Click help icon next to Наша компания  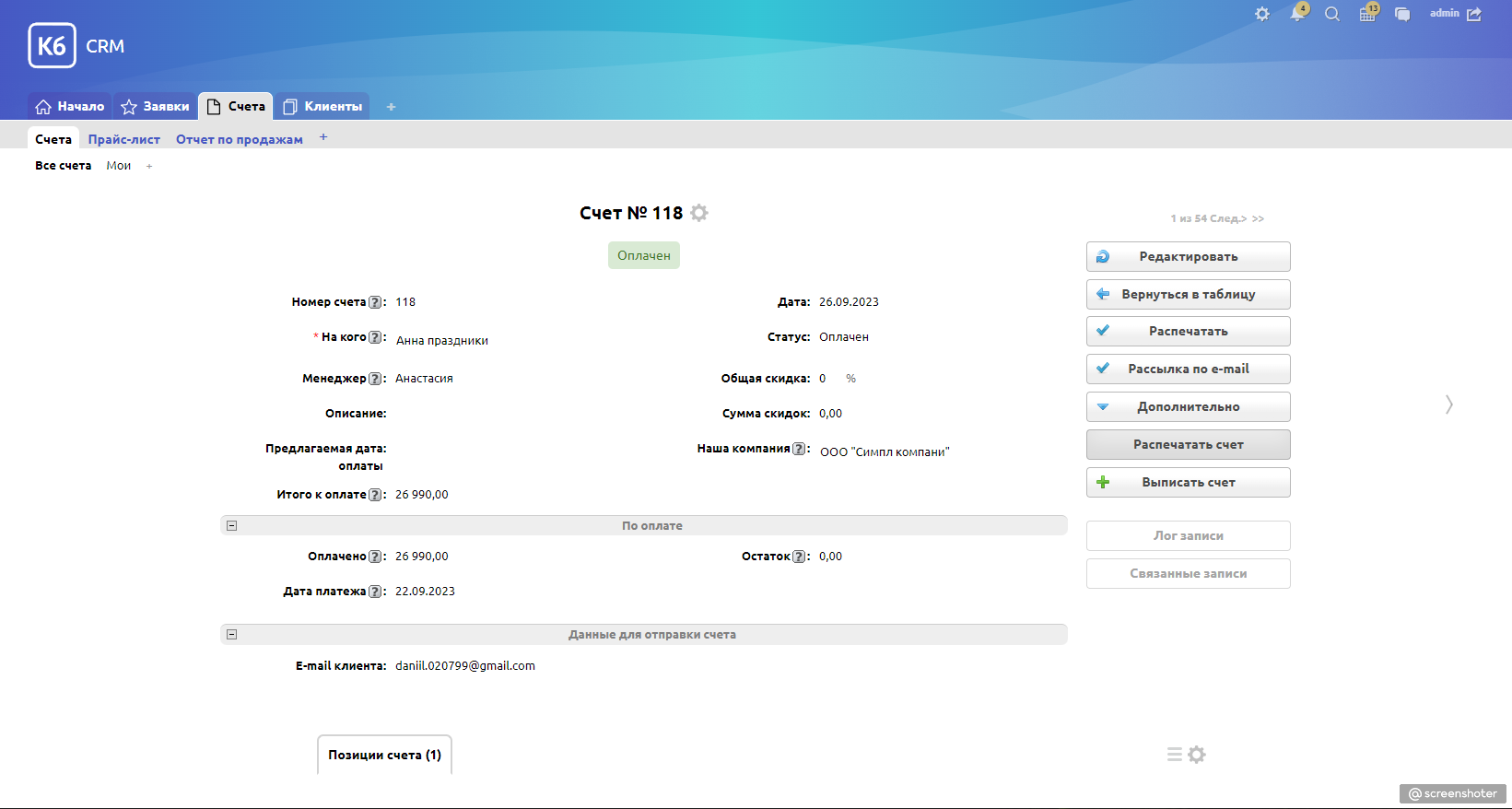[x=799, y=449]
